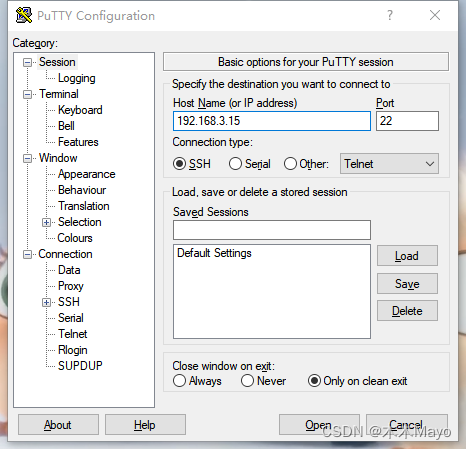Open Features settings category
This screenshot has height=449, width=466.
(78, 142)
